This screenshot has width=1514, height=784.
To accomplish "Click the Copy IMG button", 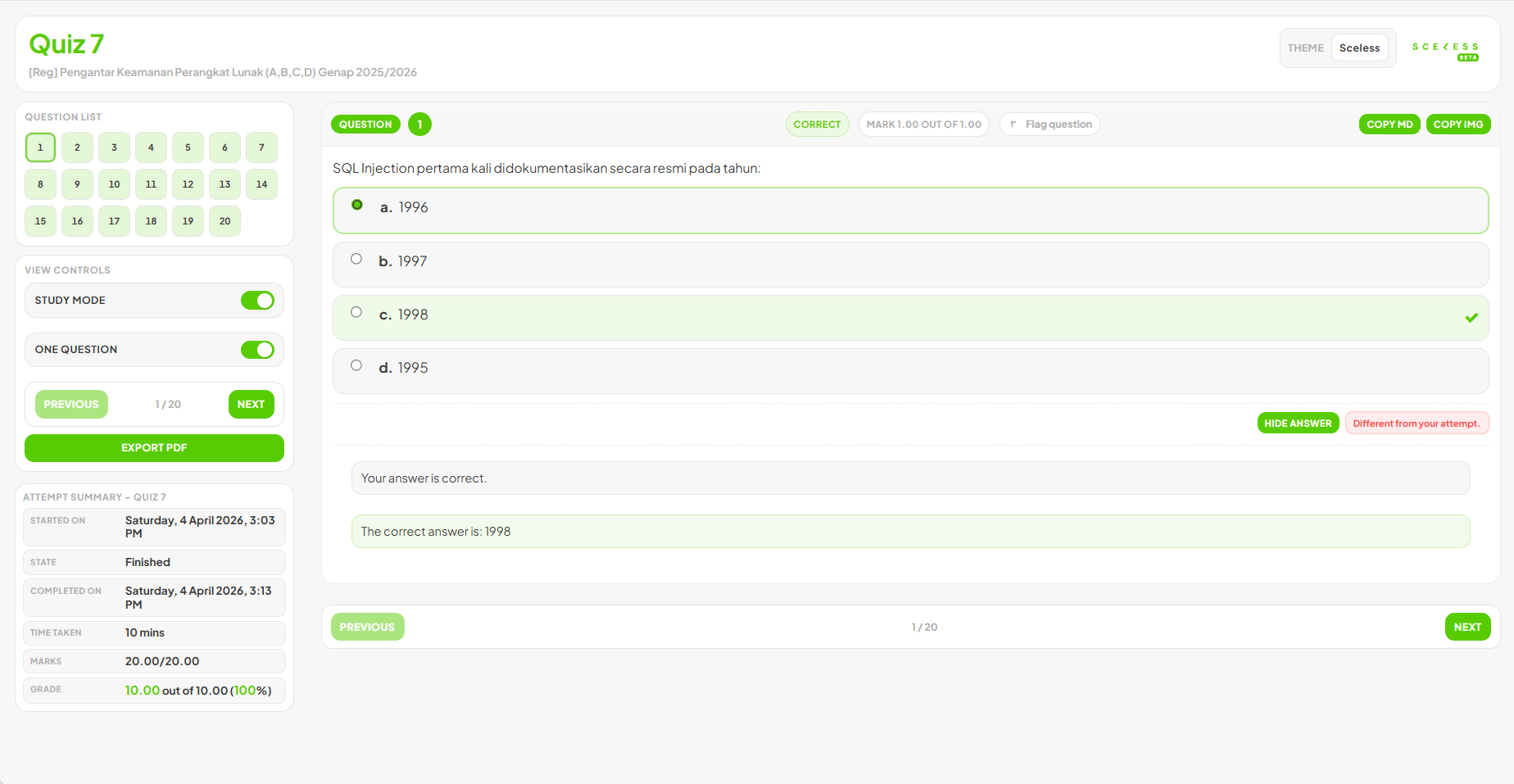I will click(1458, 125).
